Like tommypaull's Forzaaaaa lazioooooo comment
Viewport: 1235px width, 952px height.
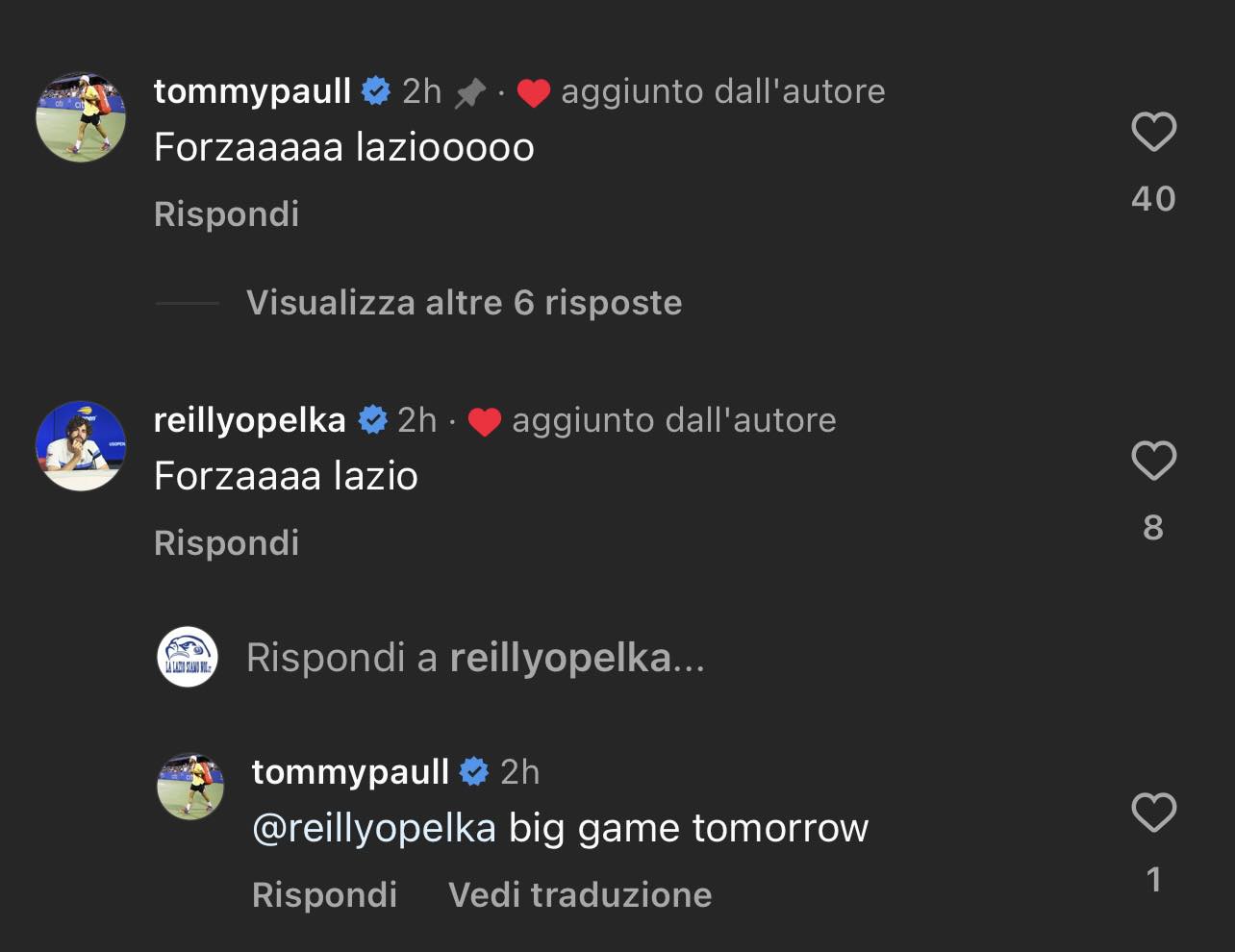pyautogui.click(x=1153, y=132)
